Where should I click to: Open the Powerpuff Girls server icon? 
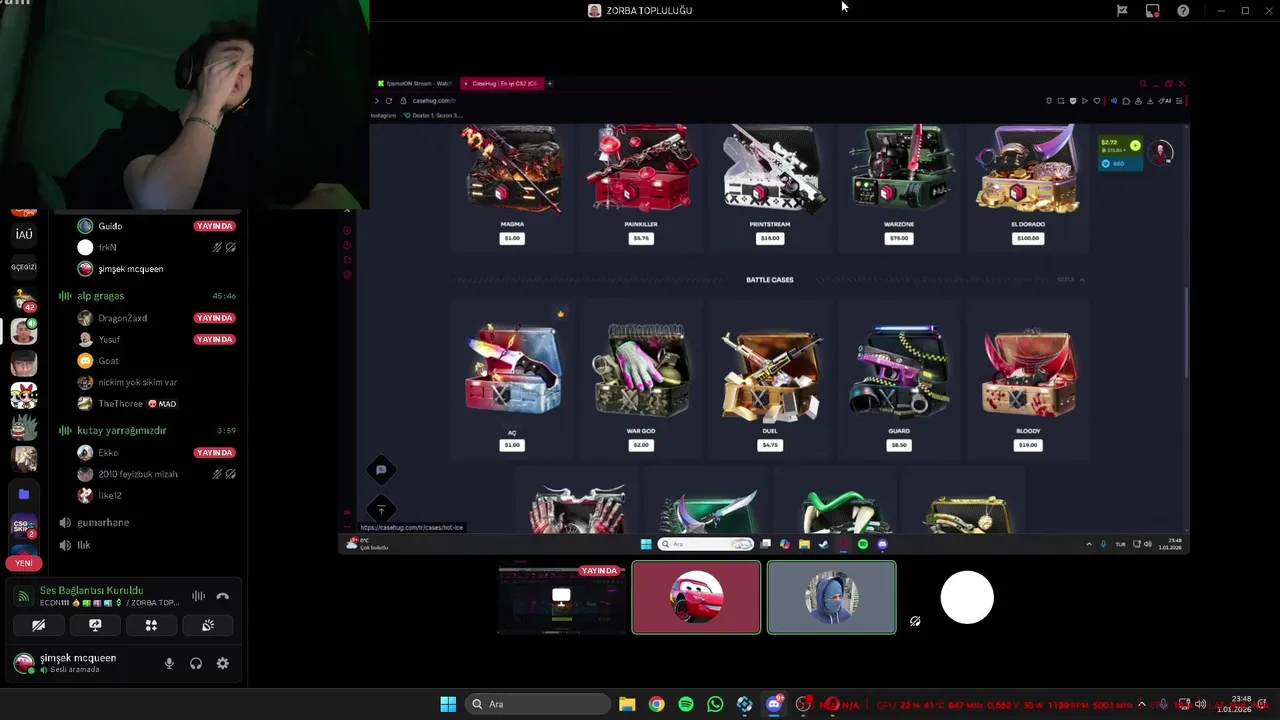24,396
